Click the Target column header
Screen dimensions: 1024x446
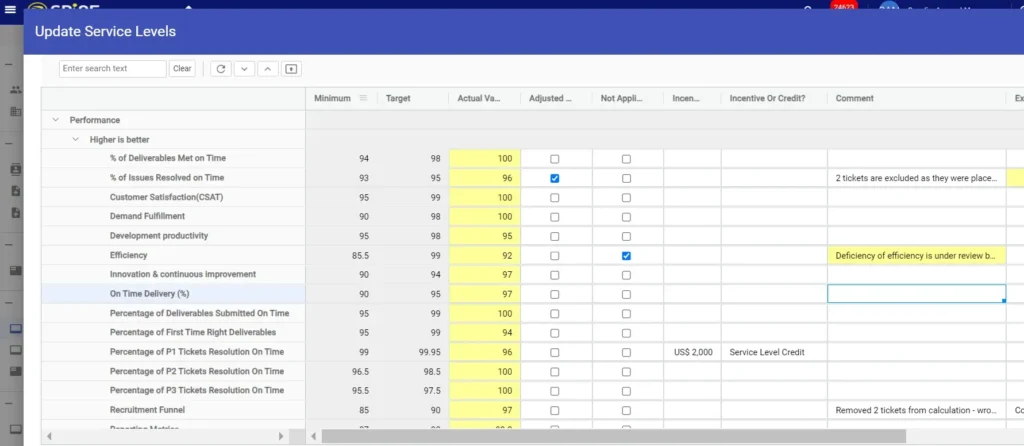pos(398,98)
